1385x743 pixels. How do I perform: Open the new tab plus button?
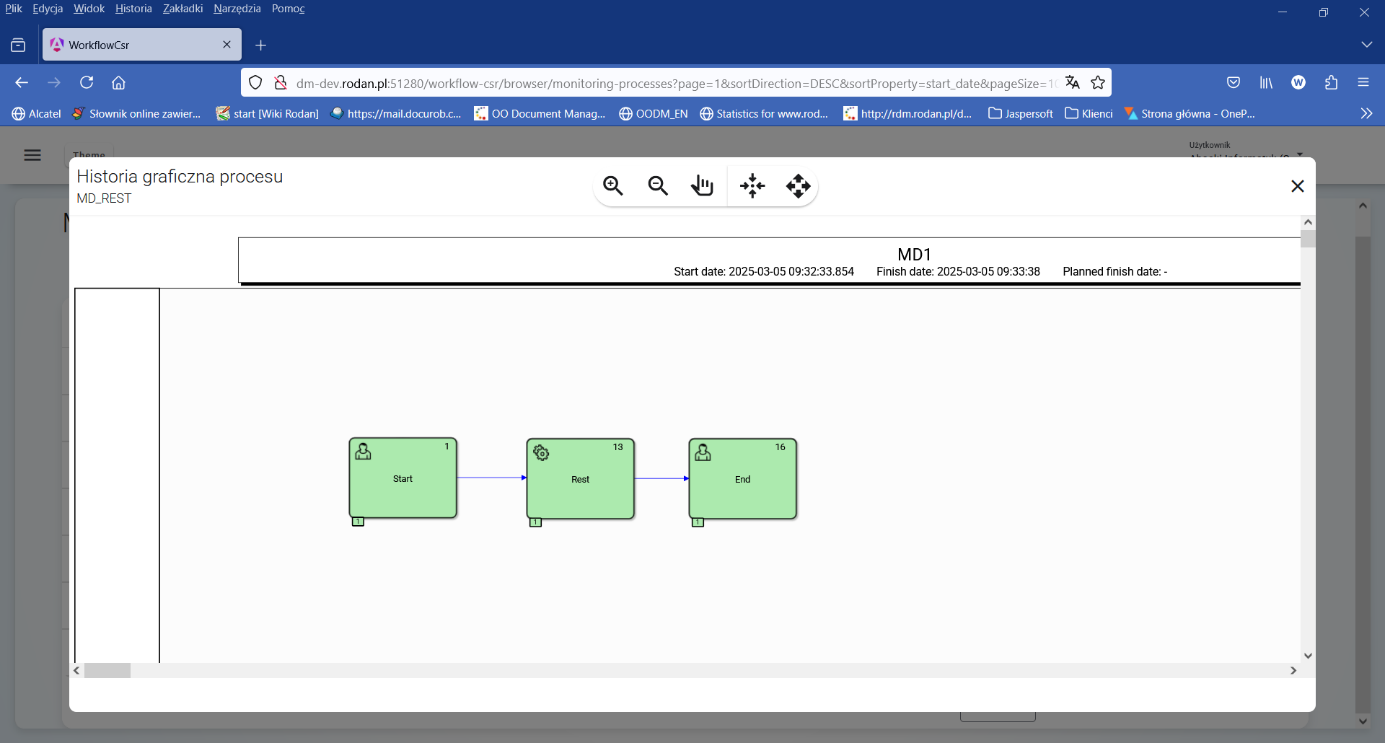(261, 45)
